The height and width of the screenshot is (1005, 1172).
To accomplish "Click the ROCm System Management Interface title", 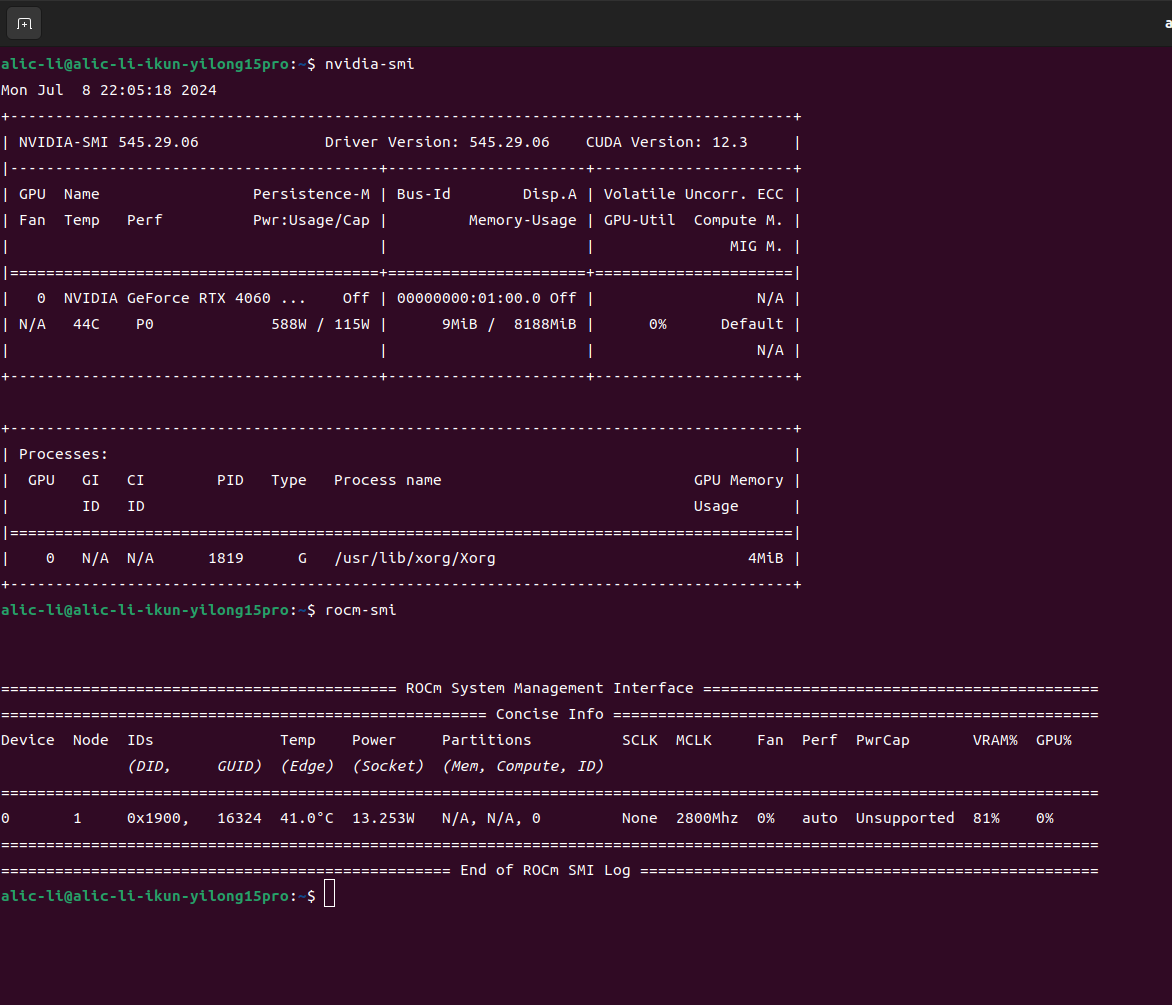I will (549, 688).
